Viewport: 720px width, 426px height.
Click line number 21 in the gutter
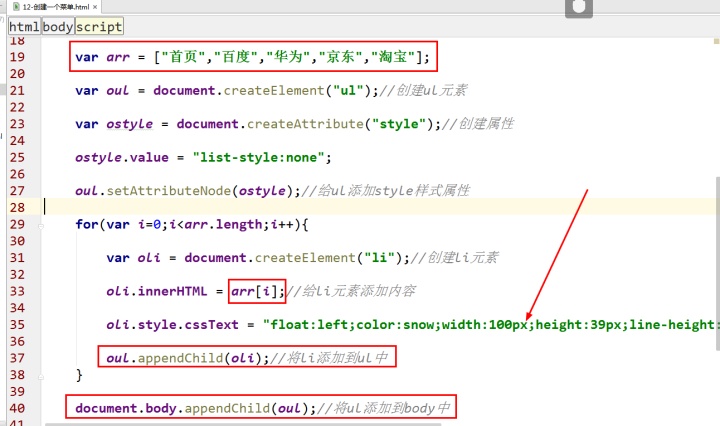click(x=17, y=90)
